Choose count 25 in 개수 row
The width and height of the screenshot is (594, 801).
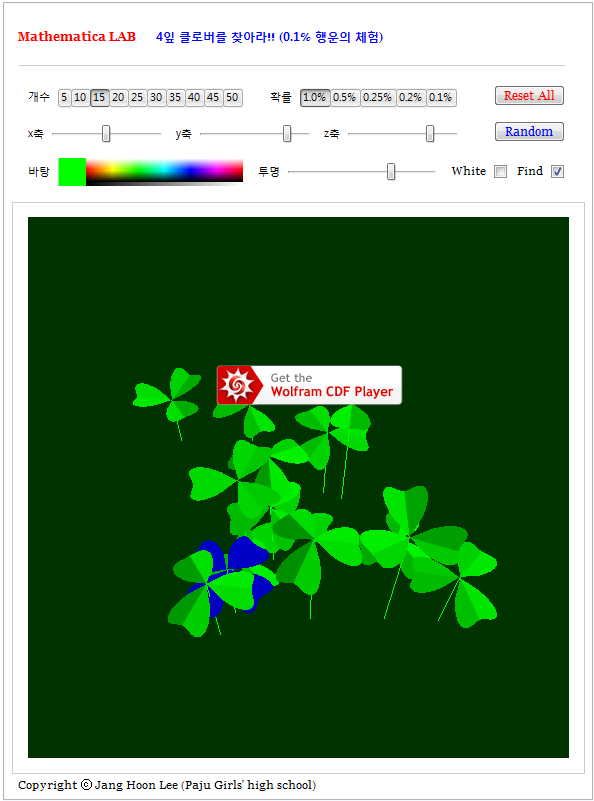click(x=137, y=98)
